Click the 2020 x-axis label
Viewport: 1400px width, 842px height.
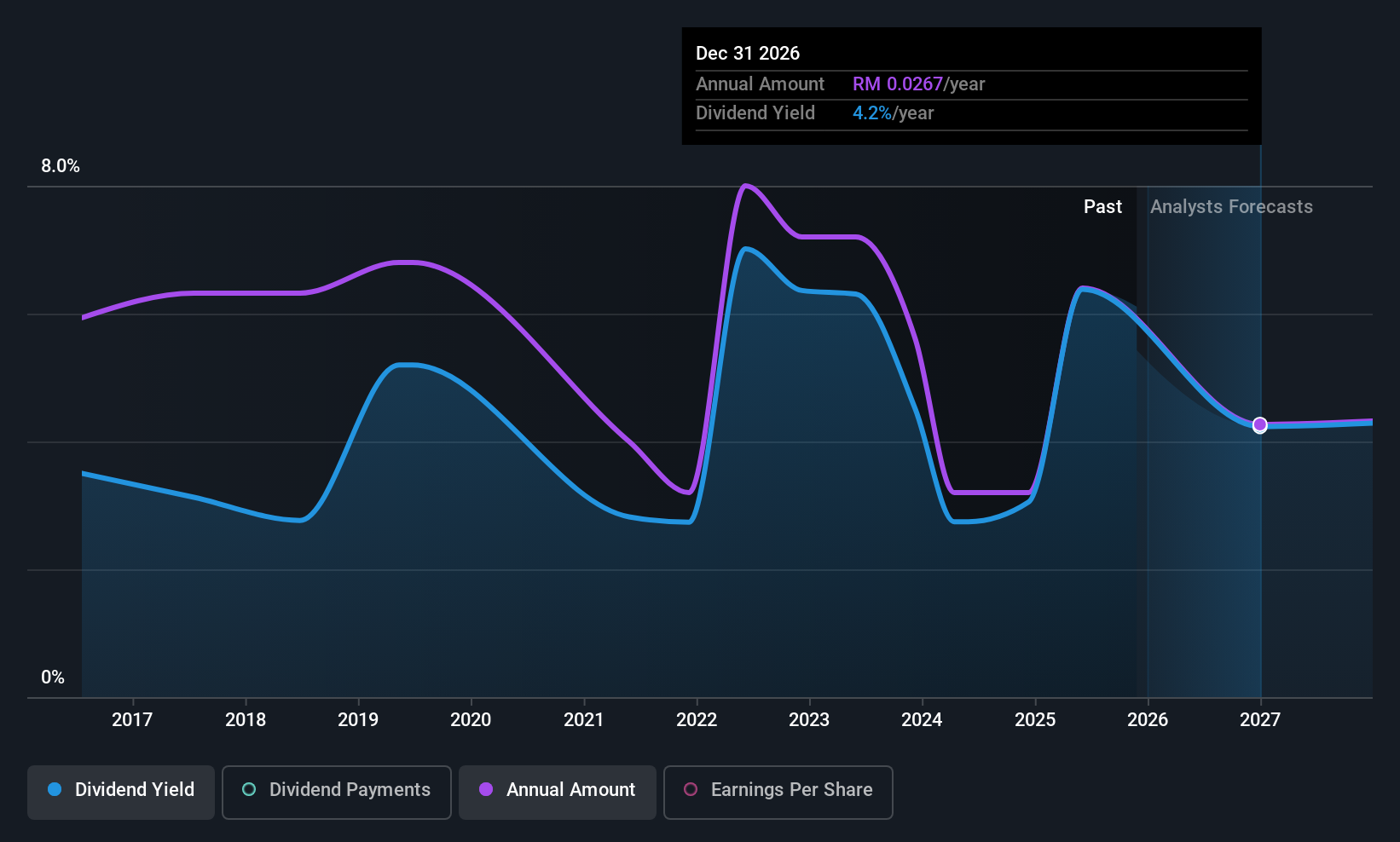point(471,720)
